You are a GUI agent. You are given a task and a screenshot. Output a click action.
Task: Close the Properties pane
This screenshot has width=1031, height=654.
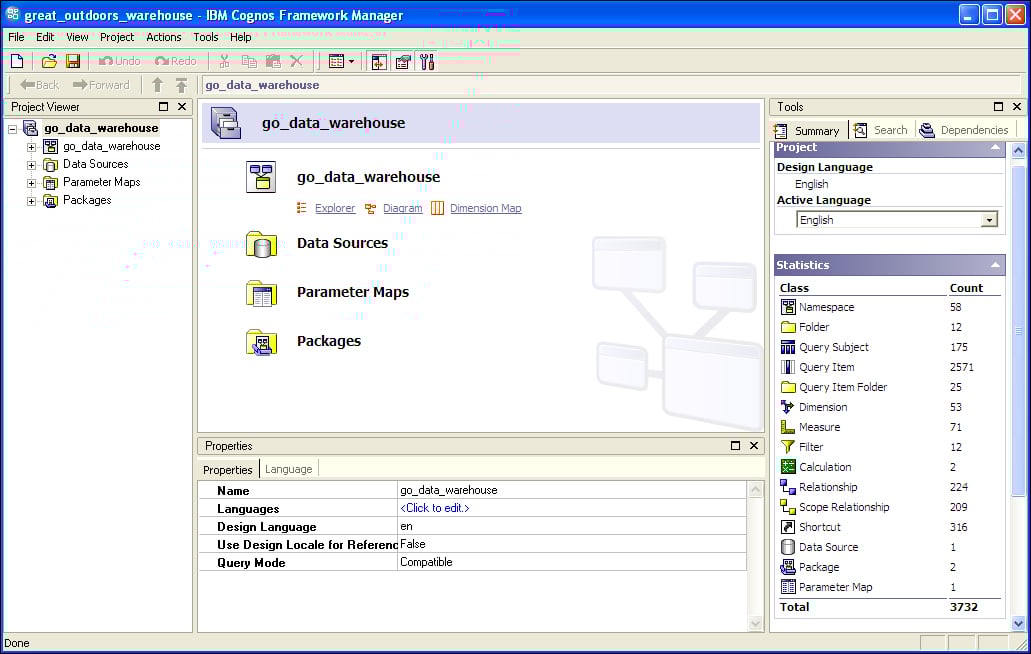[x=754, y=446]
